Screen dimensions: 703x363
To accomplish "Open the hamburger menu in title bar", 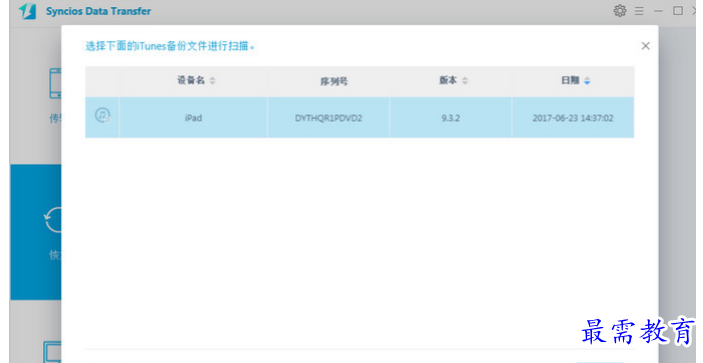I will 639,11.
